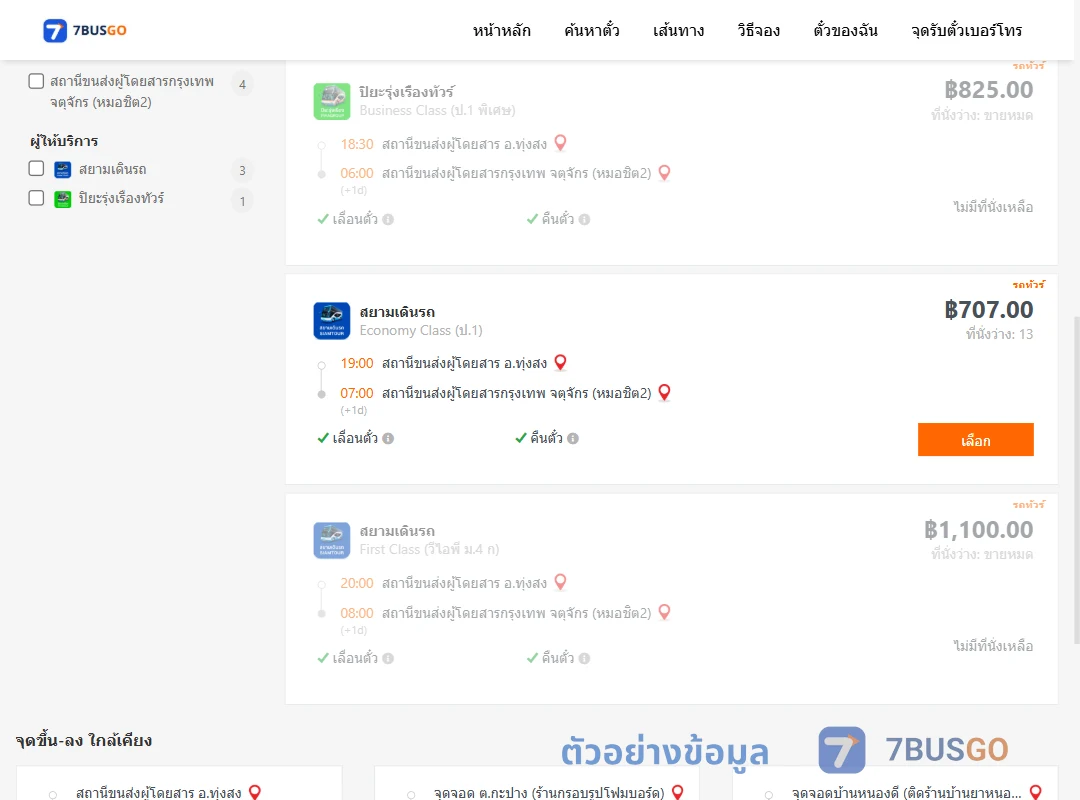Click ที่นั่งว่าง: 13 seat count
Image resolution: width=1080 pixels, height=800 pixels.
[x=999, y=334]
